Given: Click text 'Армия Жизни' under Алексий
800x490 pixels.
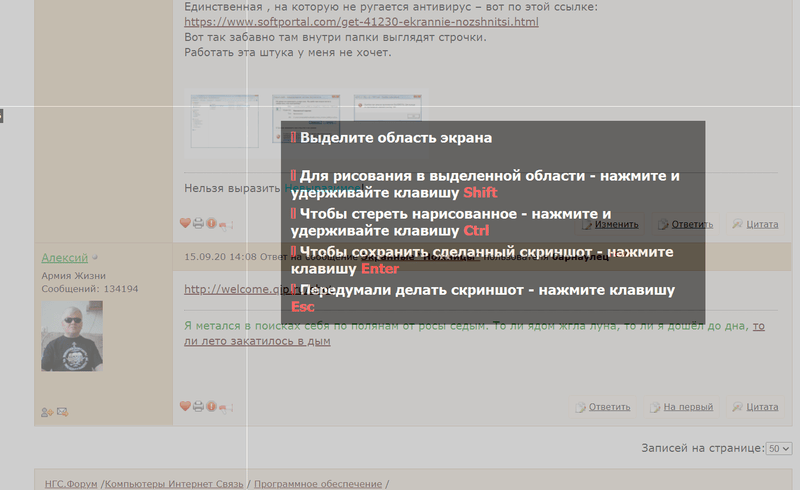Looking at the screenshot, I should 73,276.
